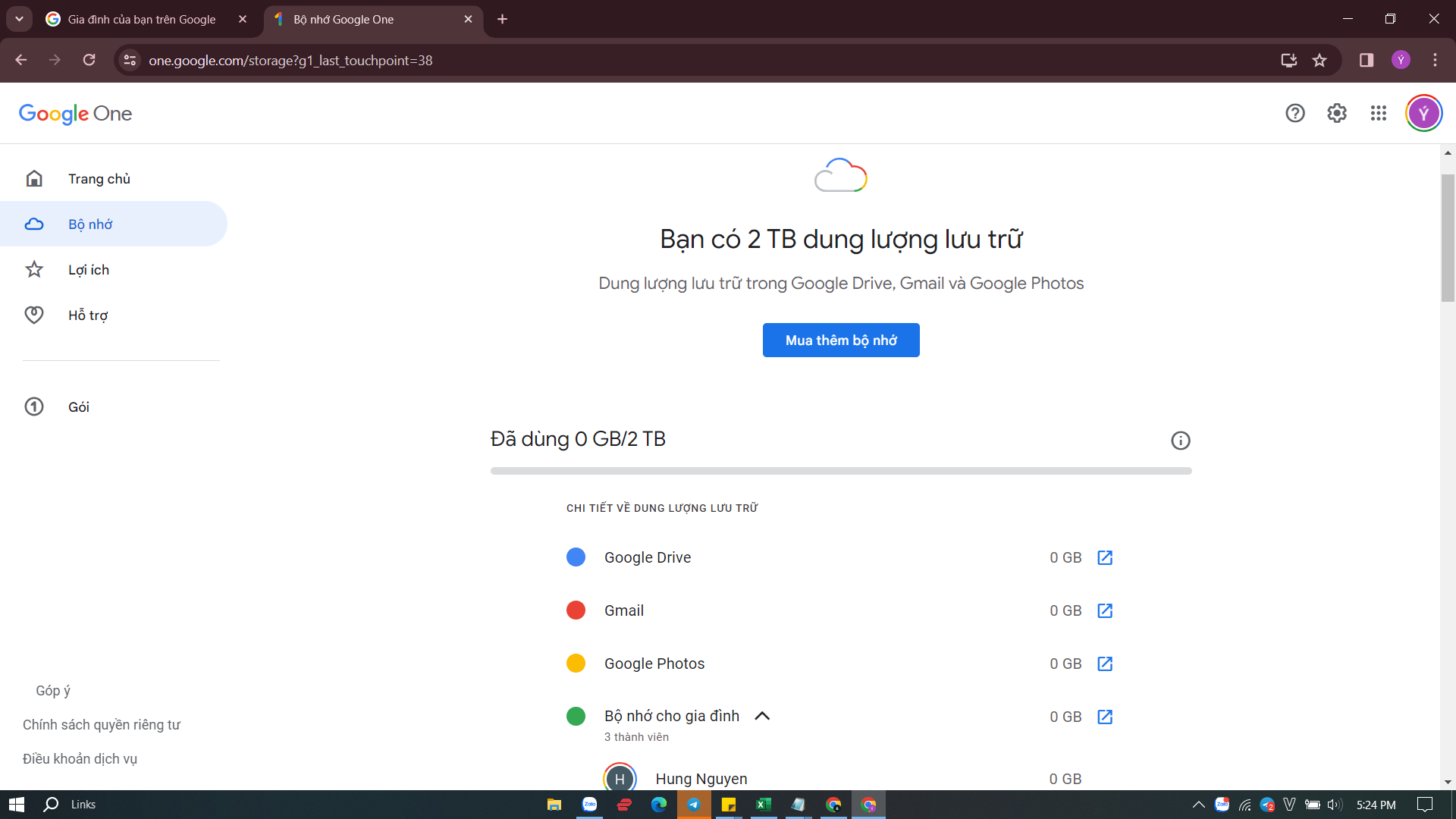Reload the current page
This screenshot has width=1456, height=819.
tap(89, 60)
